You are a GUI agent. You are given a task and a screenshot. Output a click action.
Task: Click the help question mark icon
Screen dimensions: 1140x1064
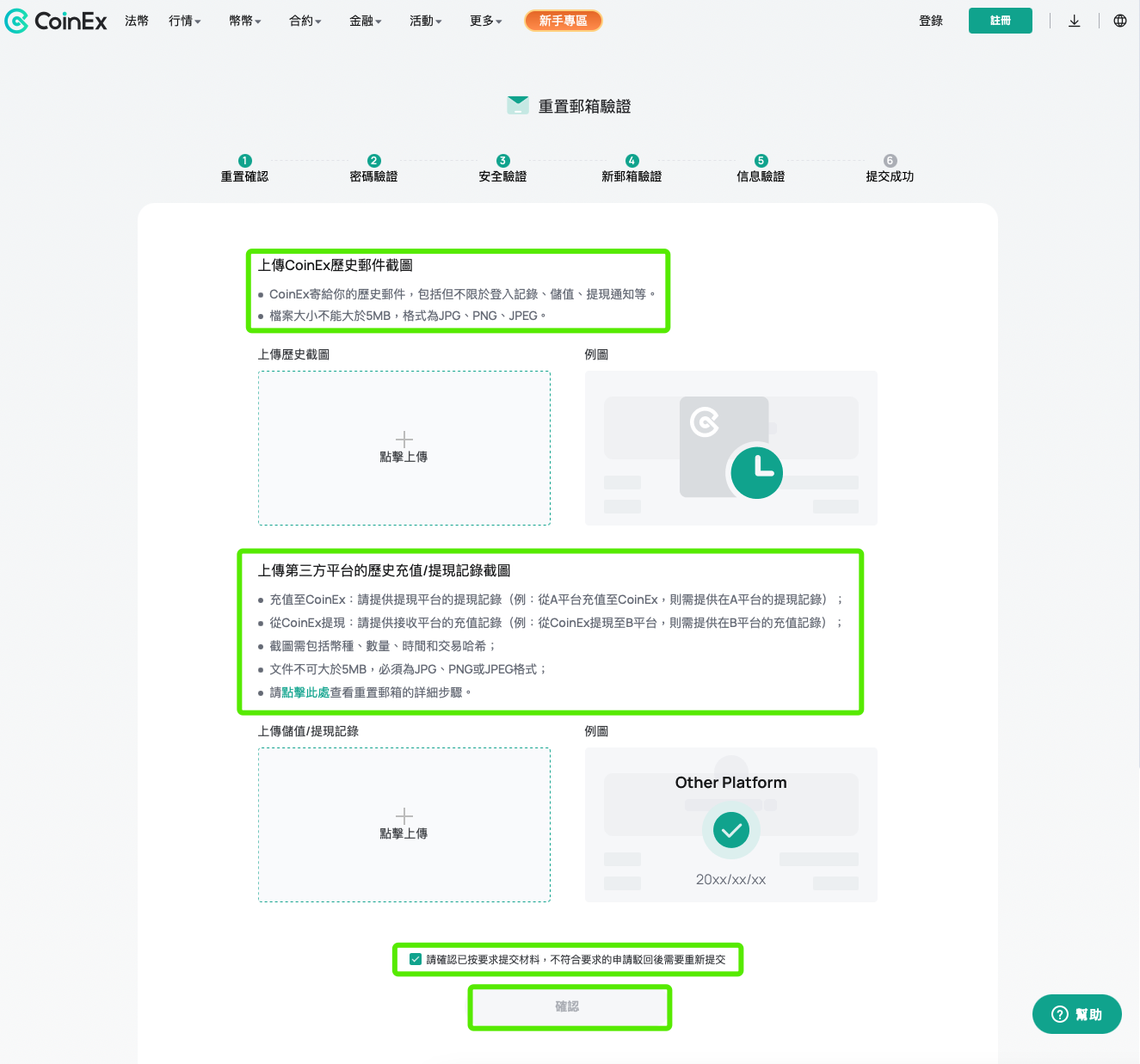coord(1060,1014)
